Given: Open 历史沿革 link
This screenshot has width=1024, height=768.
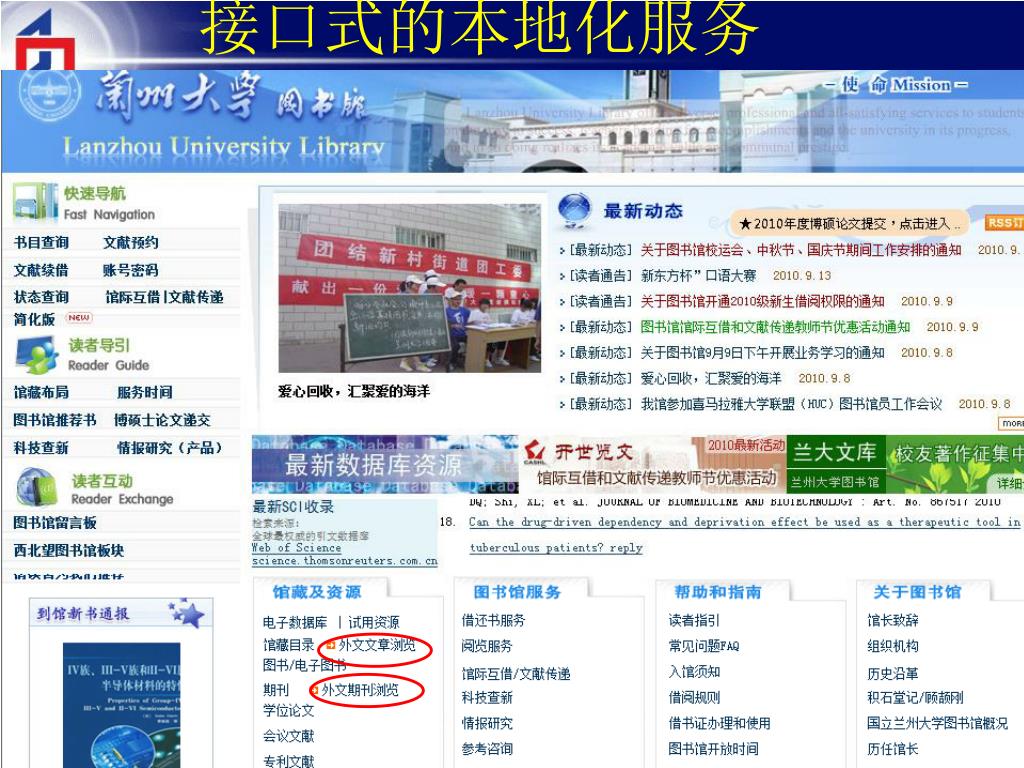Looking at the screenshot, I should coord(893,673).
